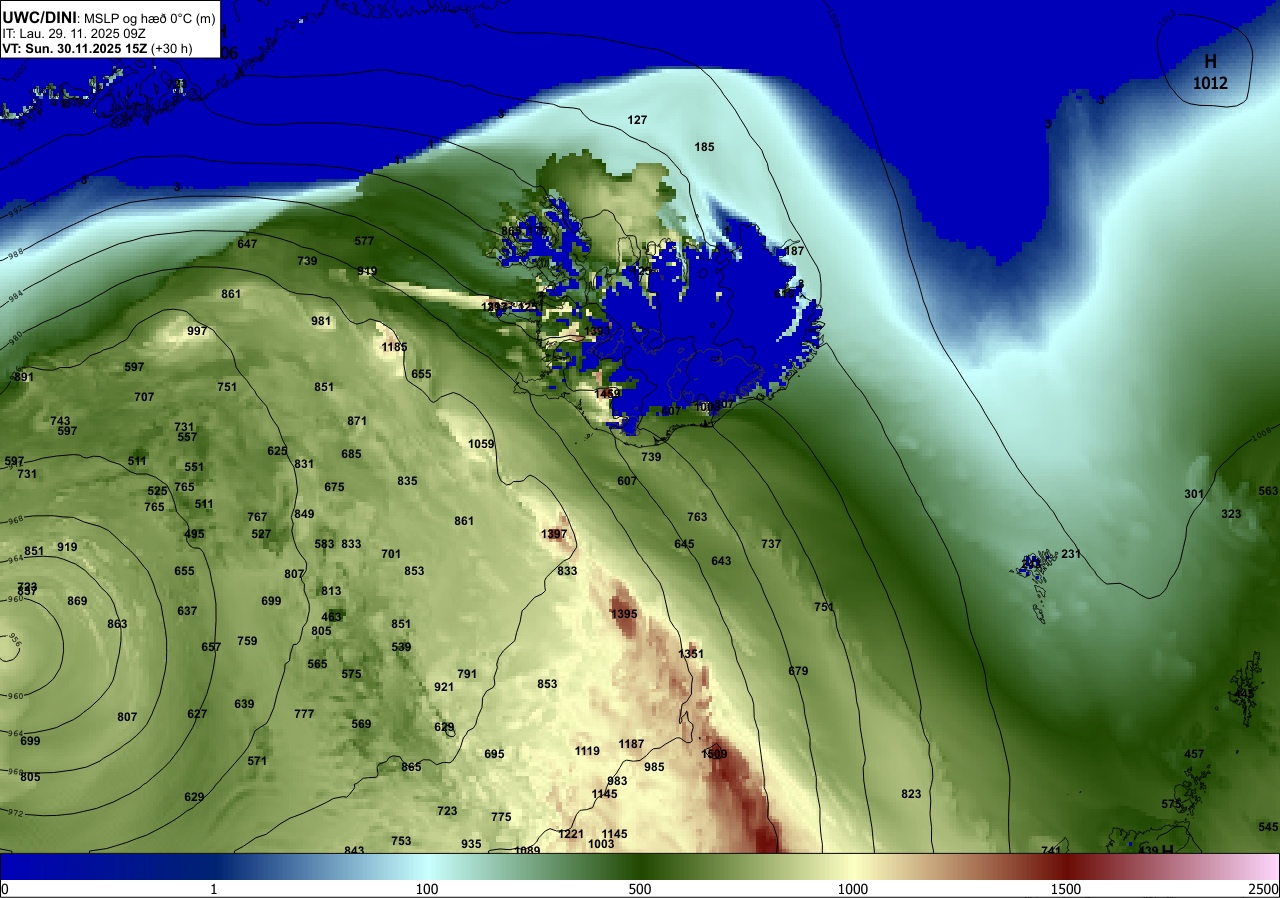Click the 647 height value
This screenshot has width=1280, height=898.
pos(247,244)
